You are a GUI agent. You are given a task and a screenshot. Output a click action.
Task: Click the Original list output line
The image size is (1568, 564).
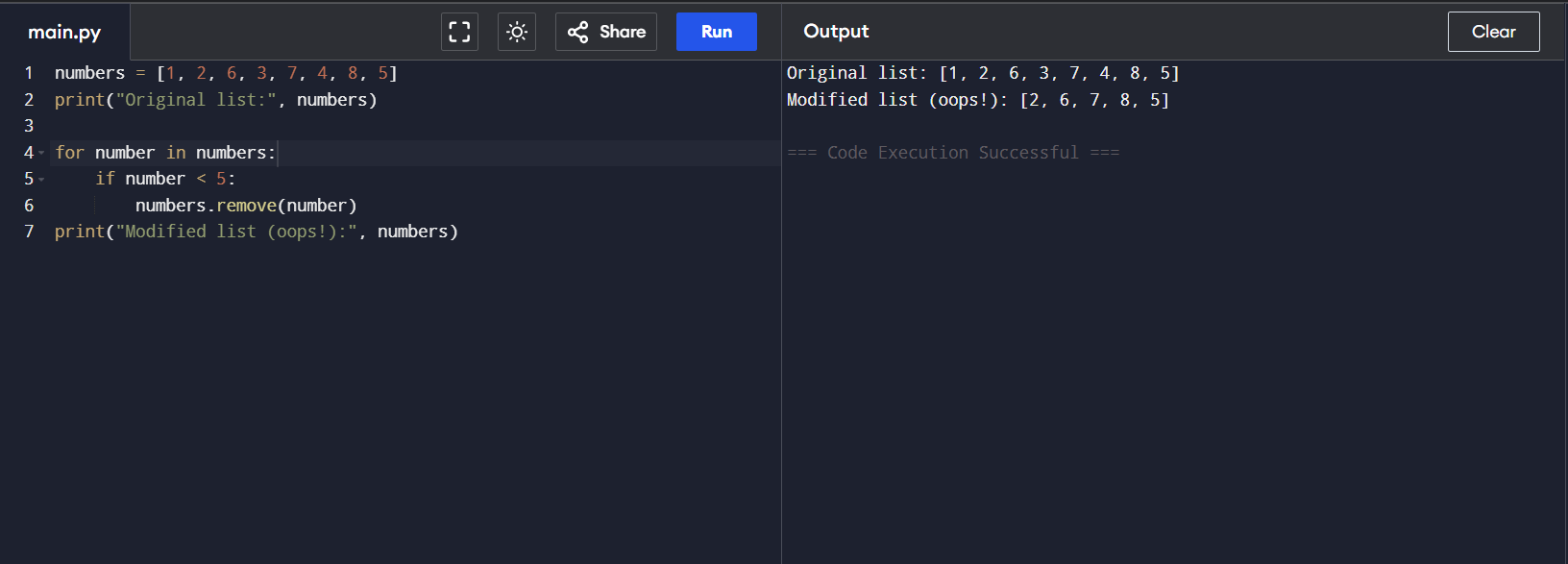(982, 73)
